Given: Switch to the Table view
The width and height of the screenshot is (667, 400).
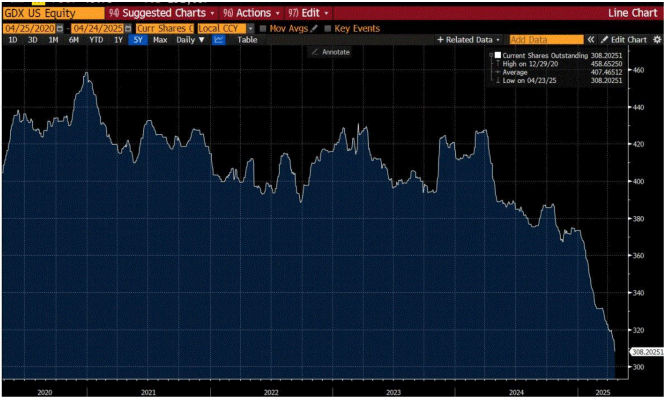Looking at the screenshot, I should [x=247, y=40].
